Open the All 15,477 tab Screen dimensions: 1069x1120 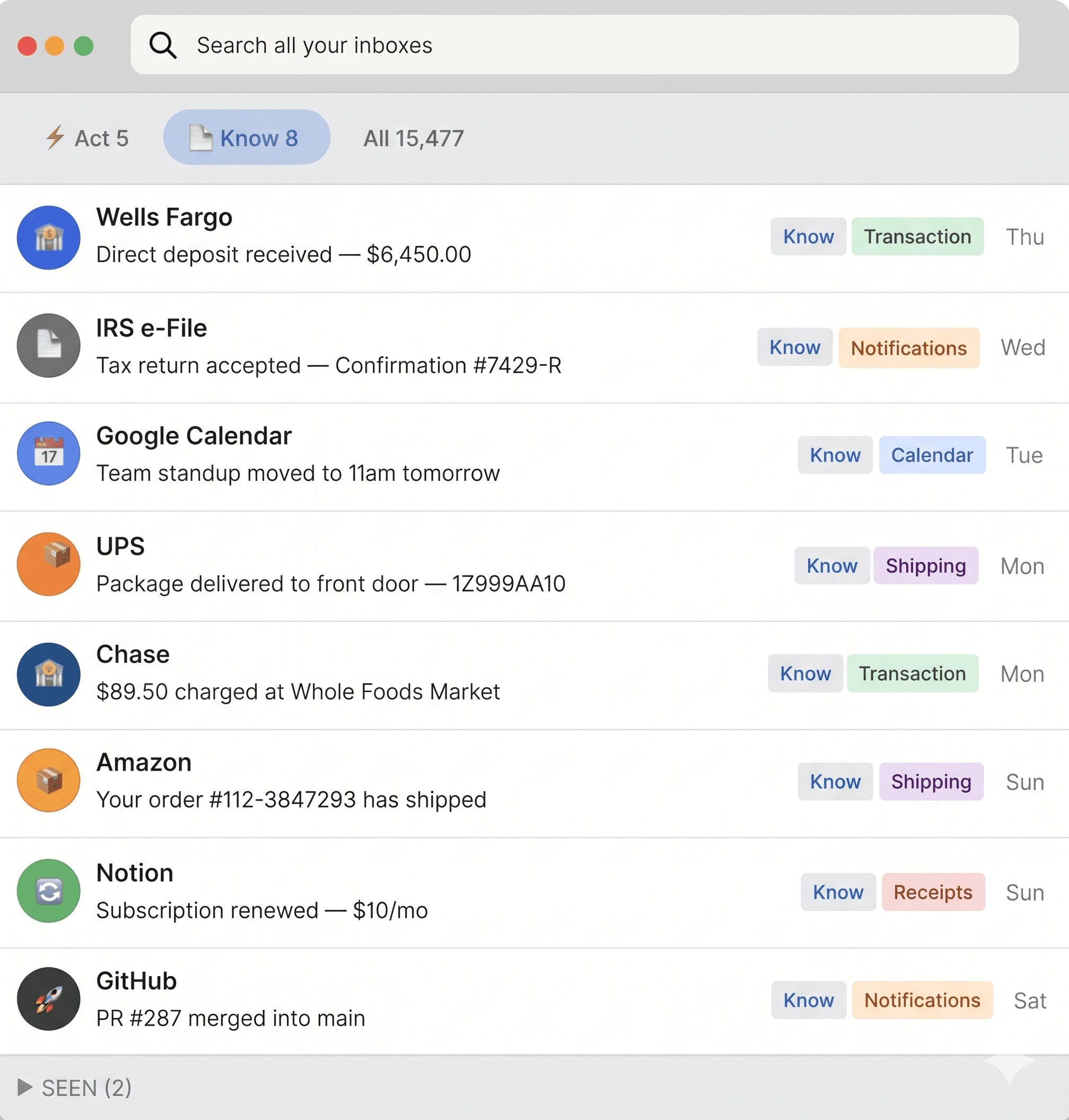414,138
